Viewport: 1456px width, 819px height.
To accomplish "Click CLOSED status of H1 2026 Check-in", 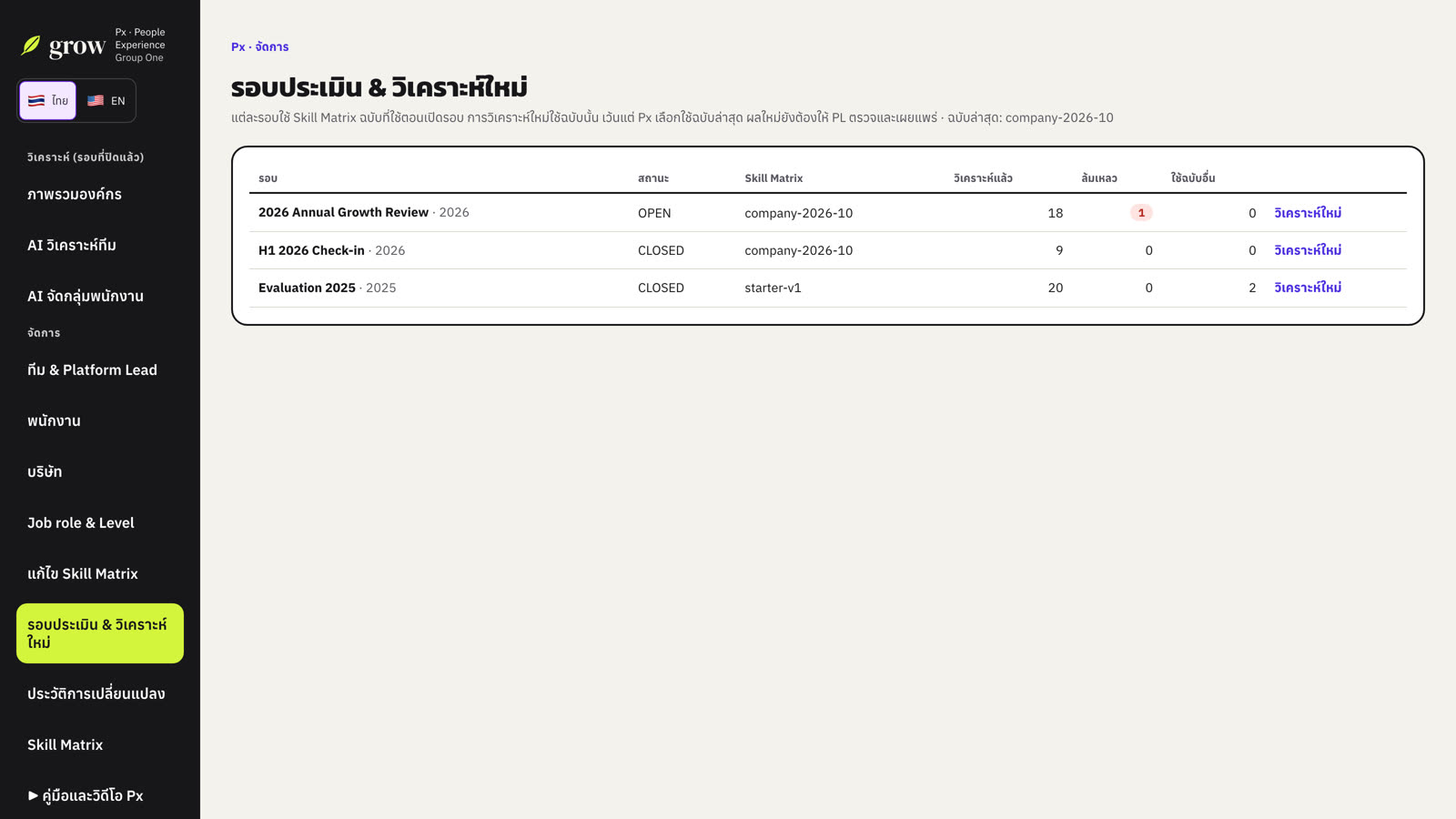I will (x=661, y=250).
